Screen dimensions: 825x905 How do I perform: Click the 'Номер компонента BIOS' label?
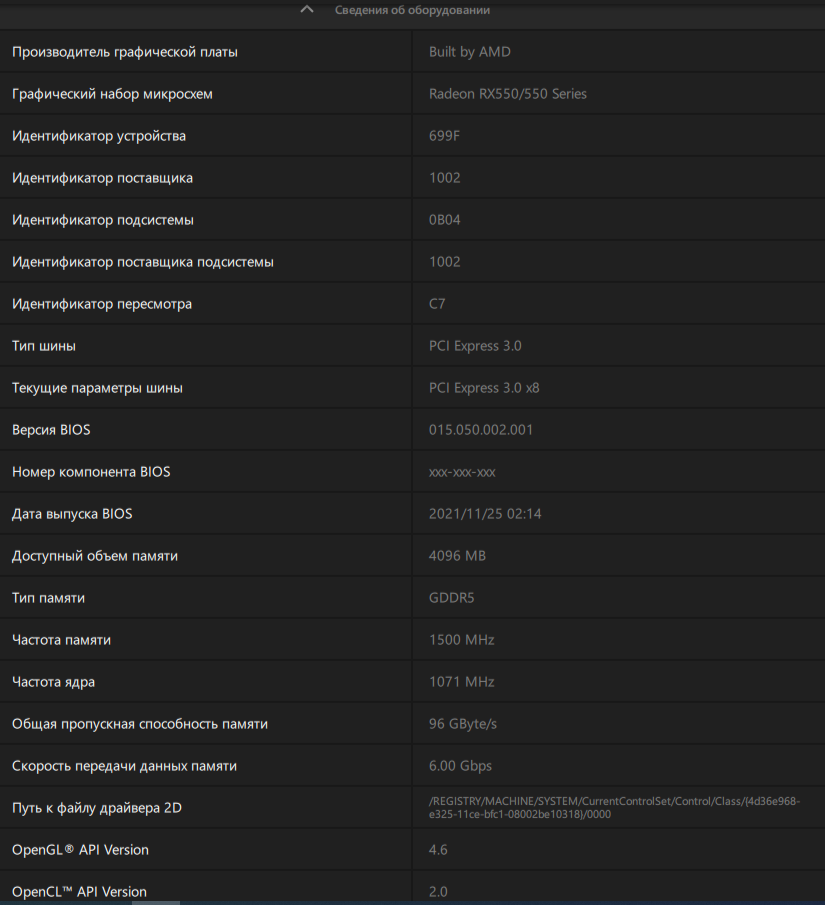pyautogui.click(x=91, y=472)
